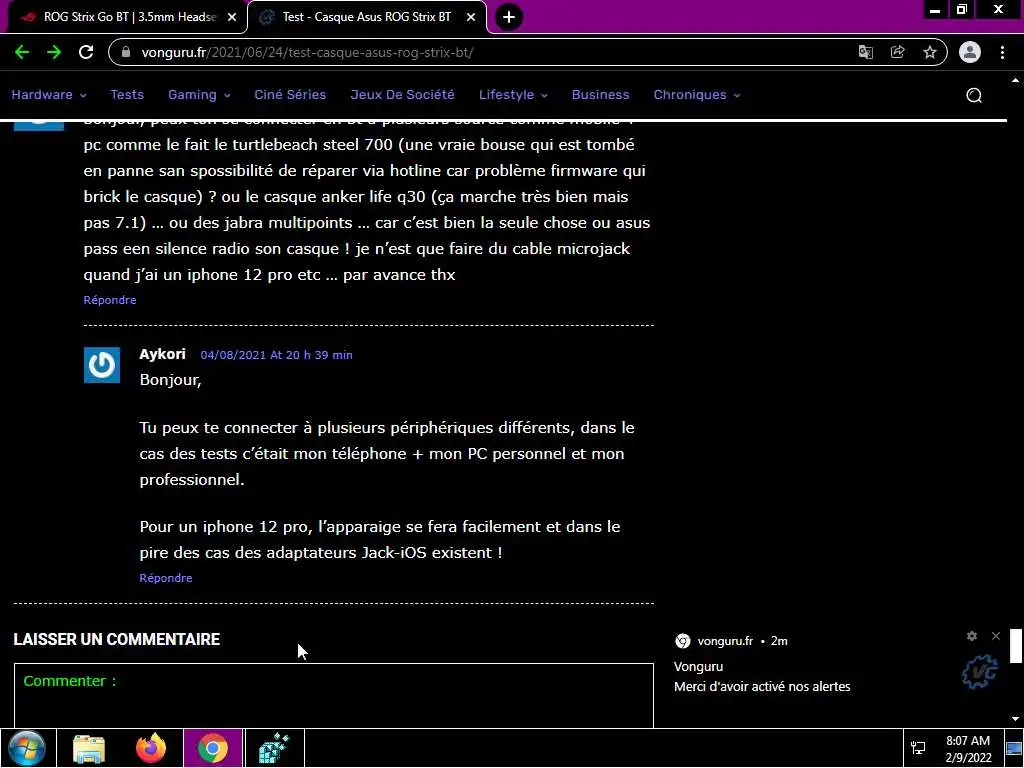
Task: Click the notification text Merci d'avoir activé nos alertes
Action: point(762,686)
